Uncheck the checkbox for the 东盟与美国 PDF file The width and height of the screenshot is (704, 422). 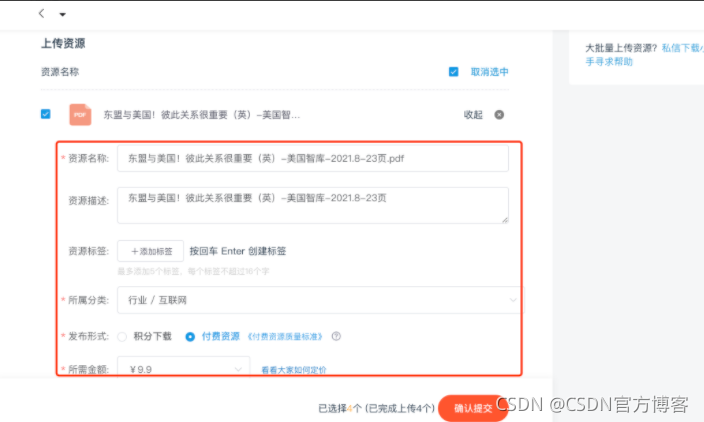pyautogui.click(x=46, y=114)
